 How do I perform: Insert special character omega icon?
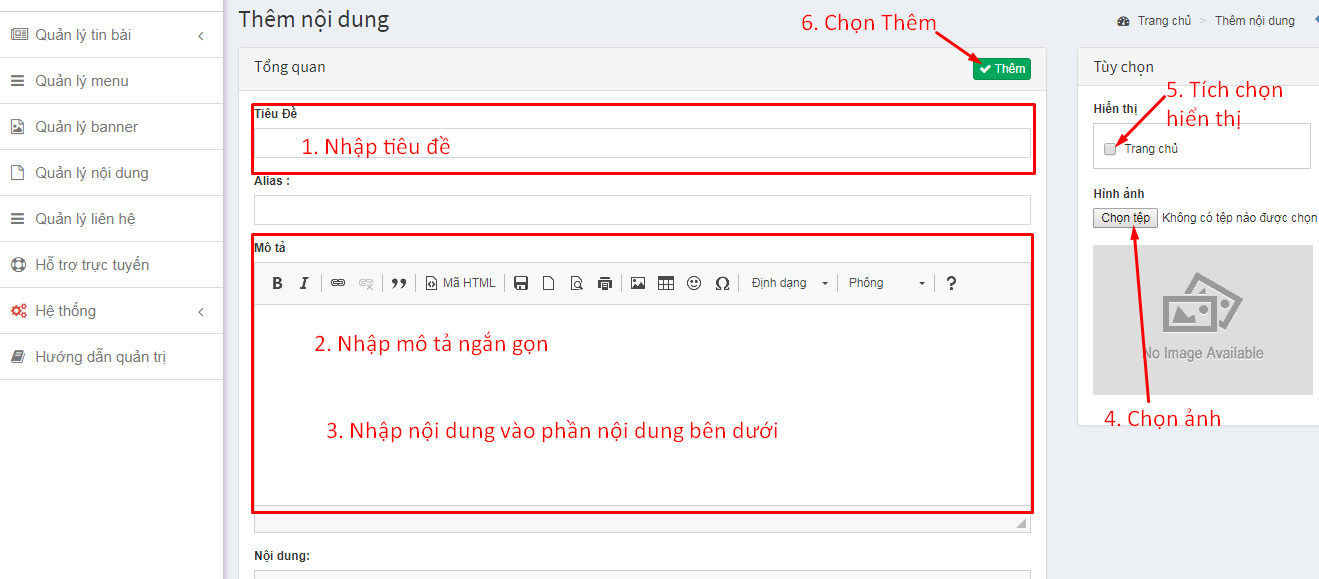click(x=722, y=283)
